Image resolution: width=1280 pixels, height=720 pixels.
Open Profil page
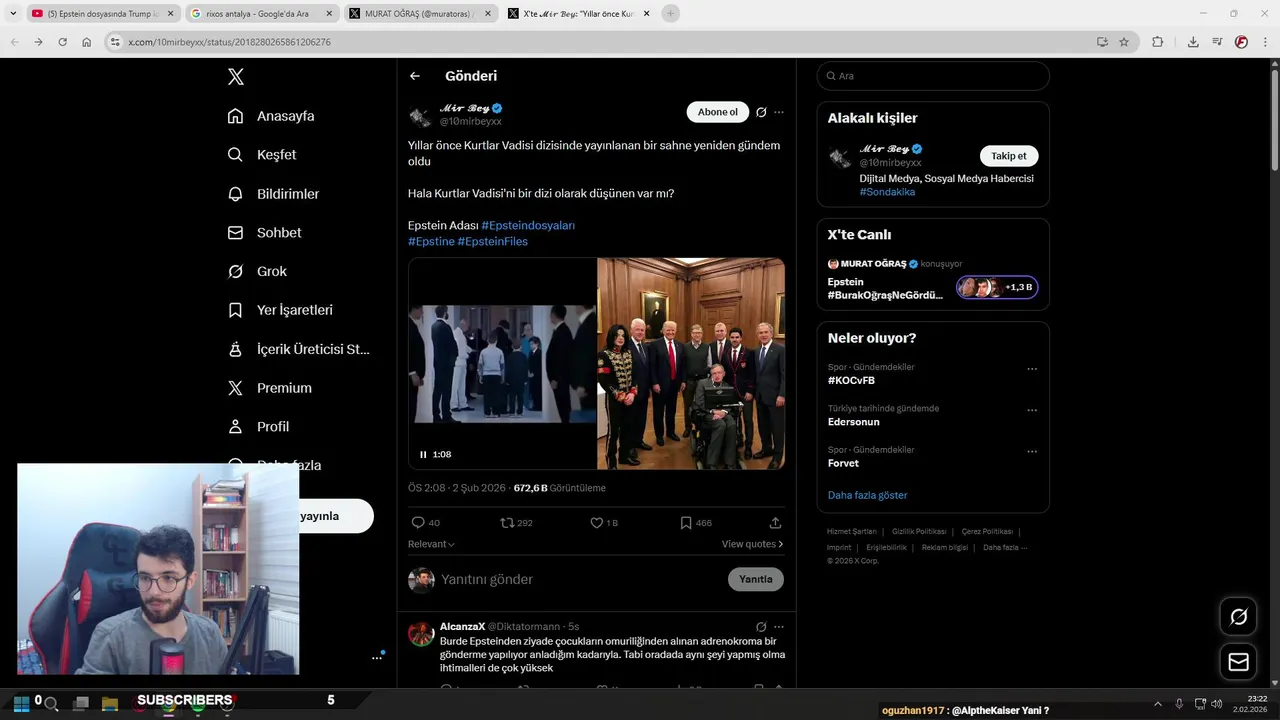[258, 426]
